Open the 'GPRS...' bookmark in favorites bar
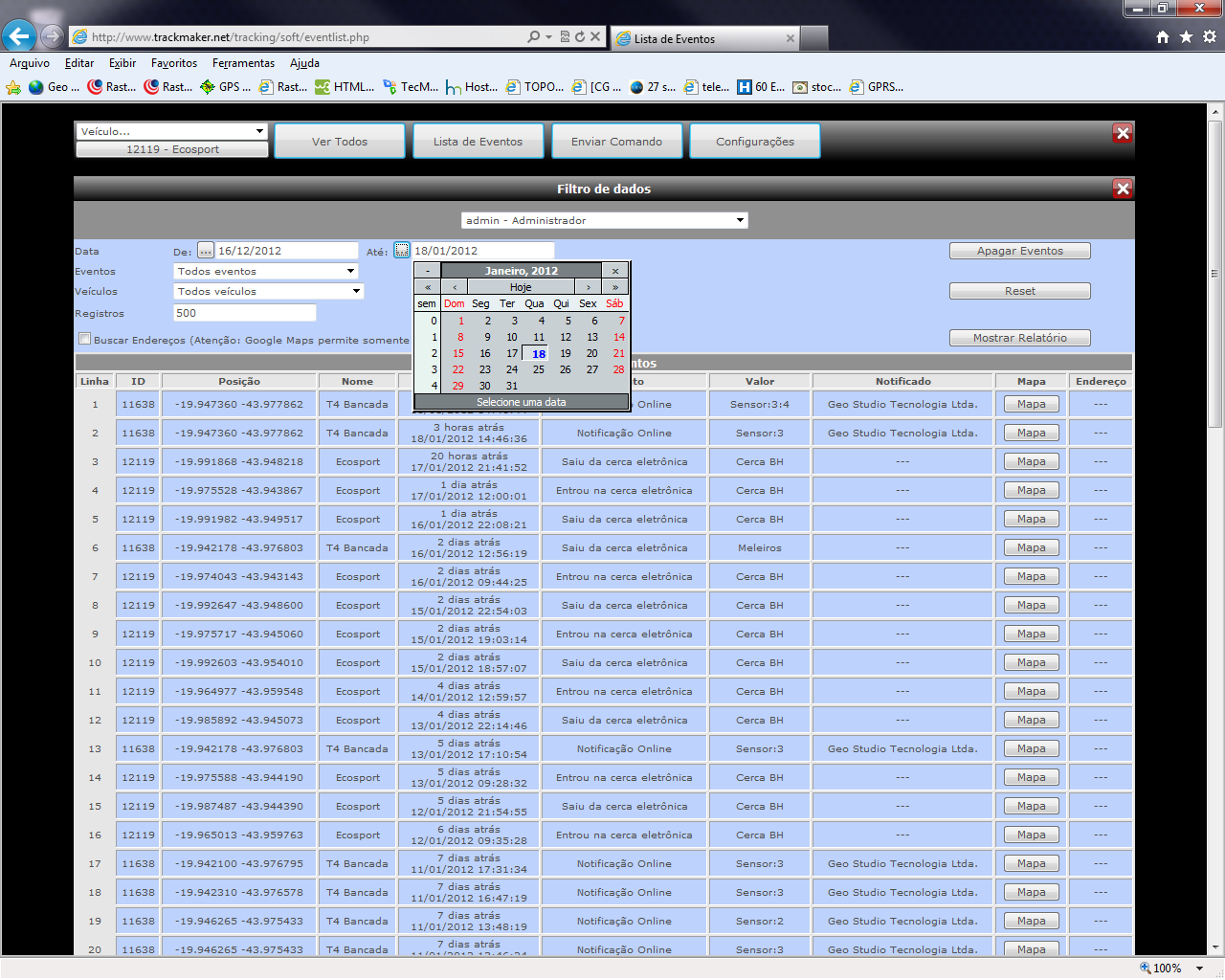Viewport: 1225px width, 980px height. tap(877, 87)
